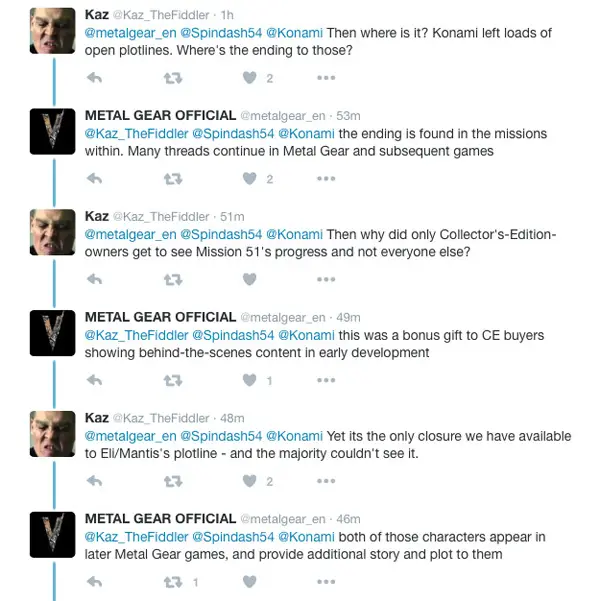Retweet Kaz's Mission 51 Collector's-Edition tweet
The width and height of the screenshot is (600, 601).
[x=172, y=279]
